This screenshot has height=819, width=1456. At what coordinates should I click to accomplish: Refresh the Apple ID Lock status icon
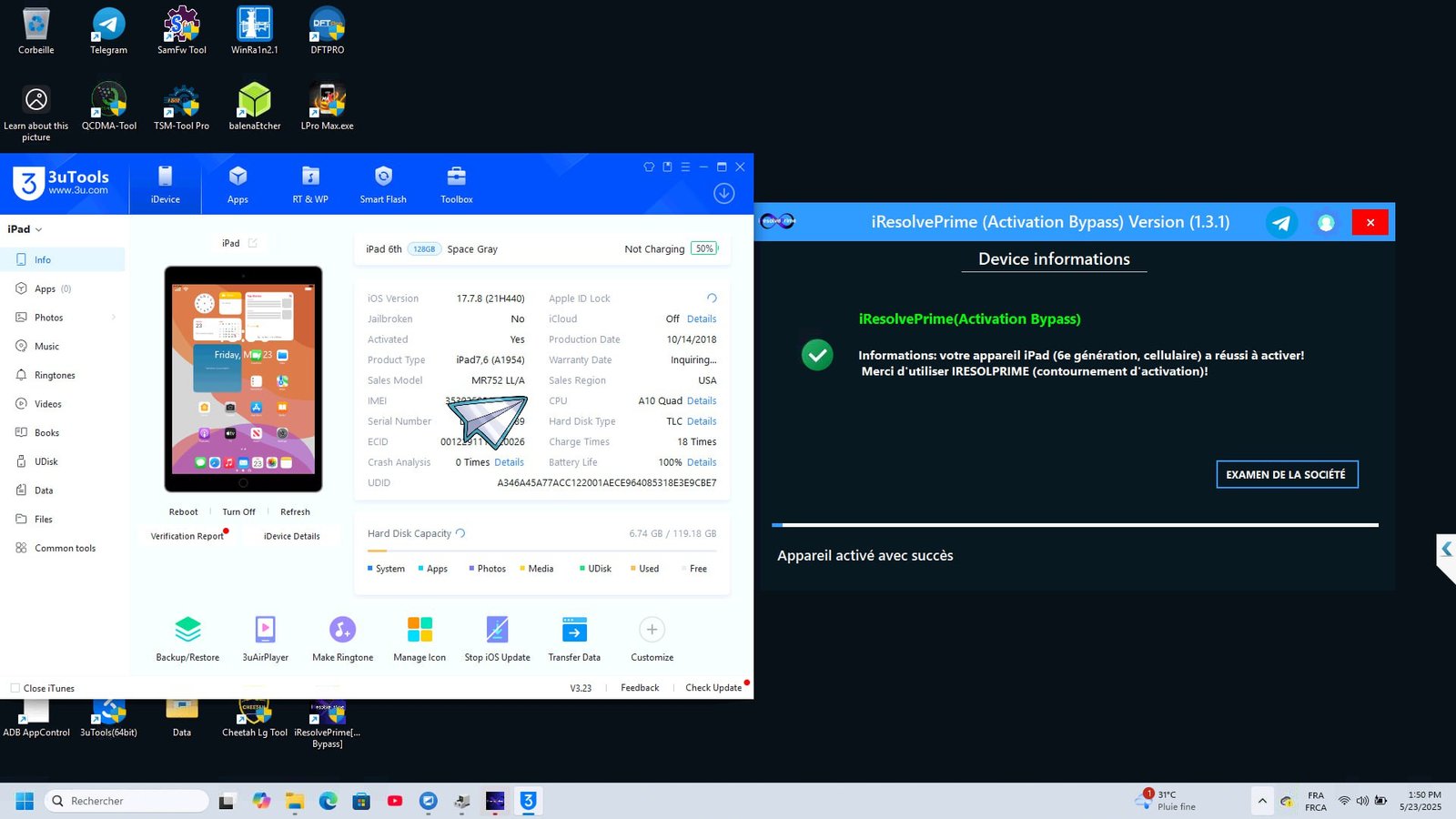coord(712,298)
